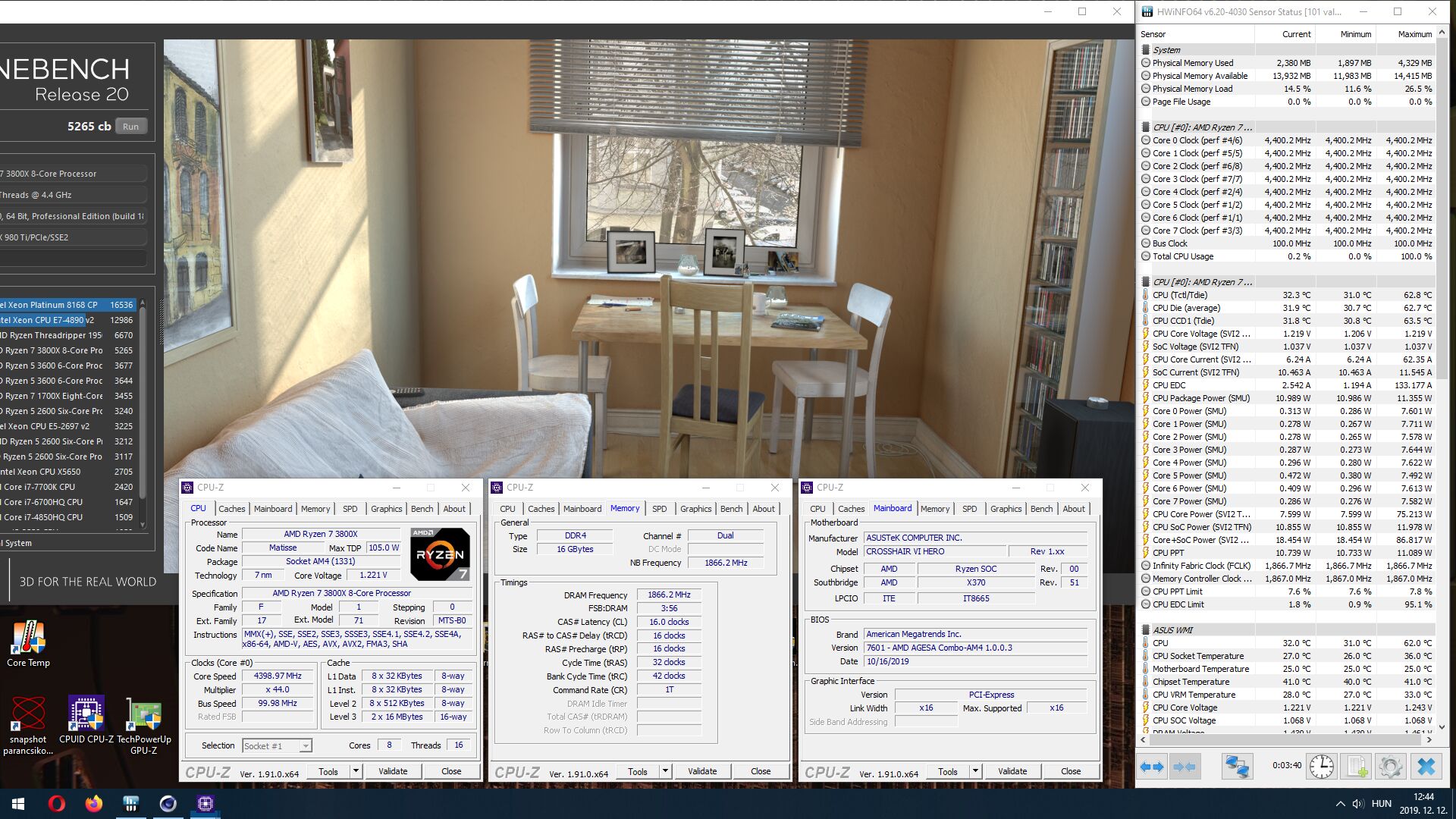Open Tools dropdown arrow in Memory CPU-Z
Screen dimensions: 1456x819
point(665,771)
